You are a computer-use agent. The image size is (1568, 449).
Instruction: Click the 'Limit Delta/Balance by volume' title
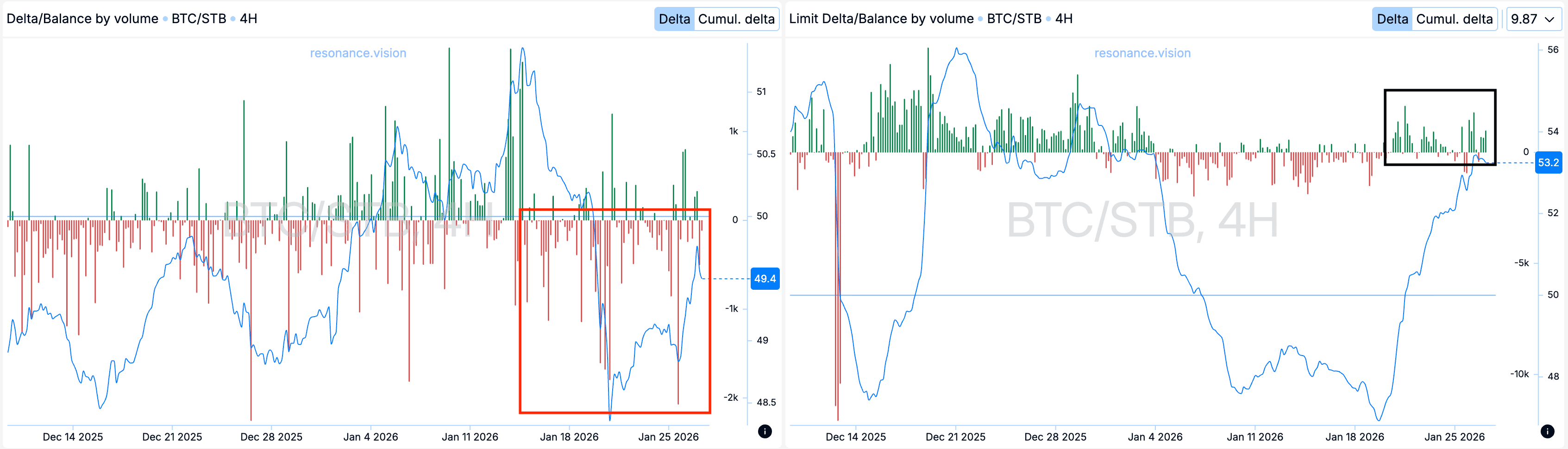[x=881, y=19]
